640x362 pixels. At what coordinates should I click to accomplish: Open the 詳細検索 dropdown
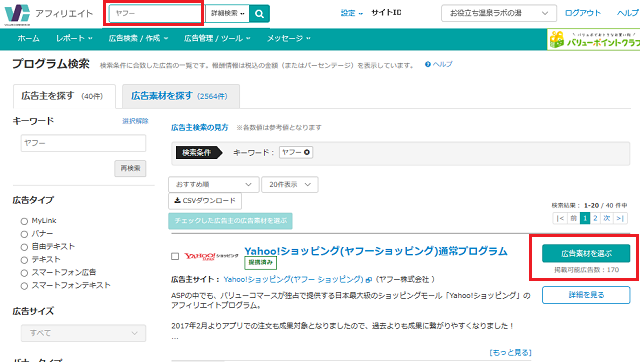227,13
